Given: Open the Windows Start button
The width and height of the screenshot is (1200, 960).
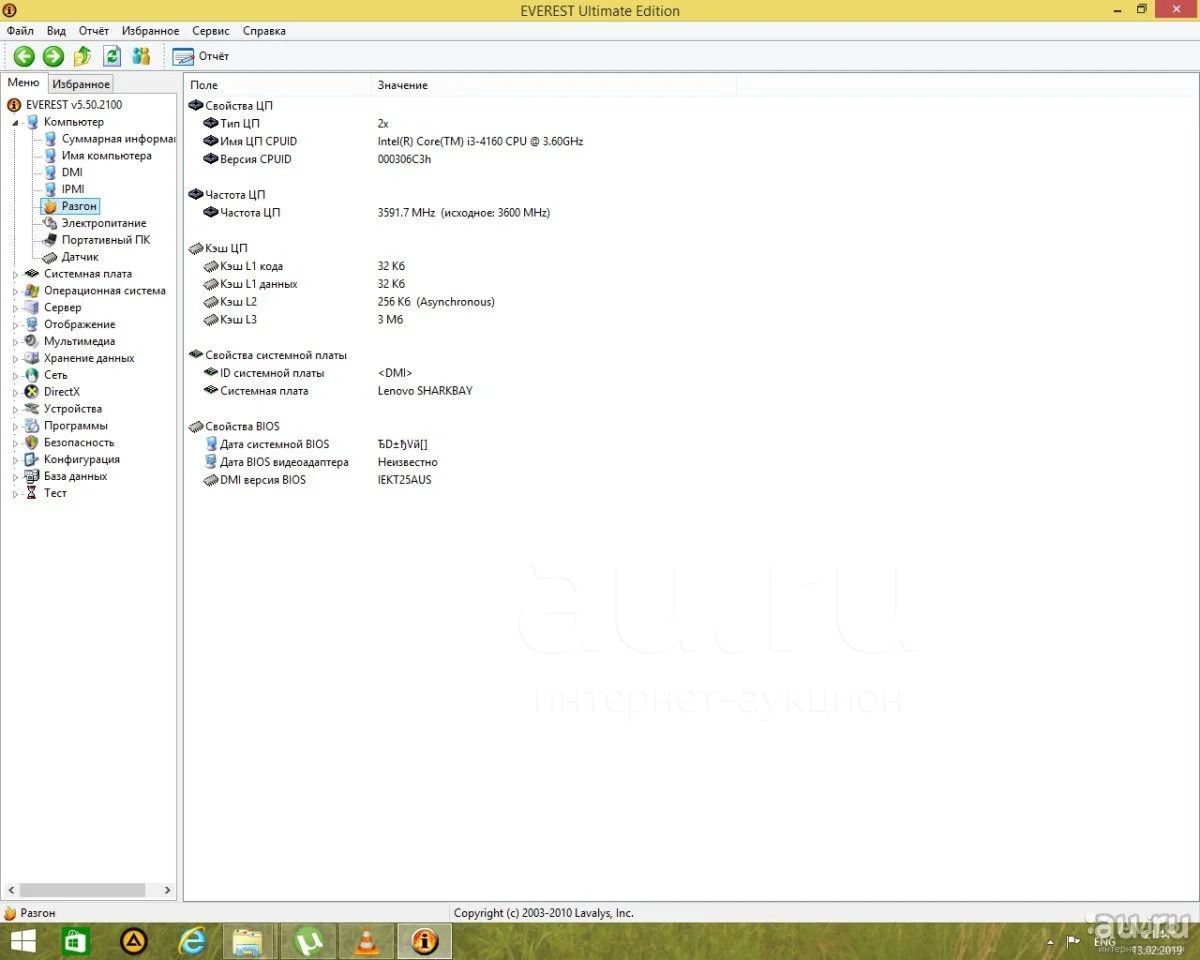Looking at the screenshot, I should coord(23,941).
